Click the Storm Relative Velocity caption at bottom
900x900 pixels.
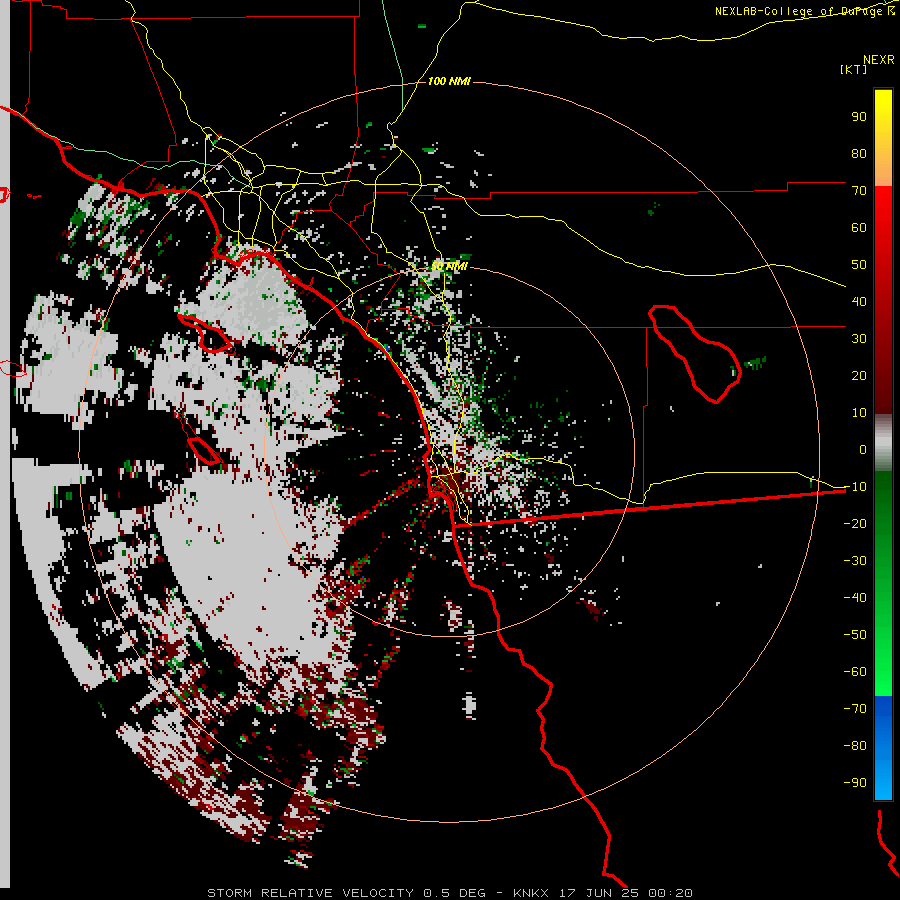click(x=449, y=893)
